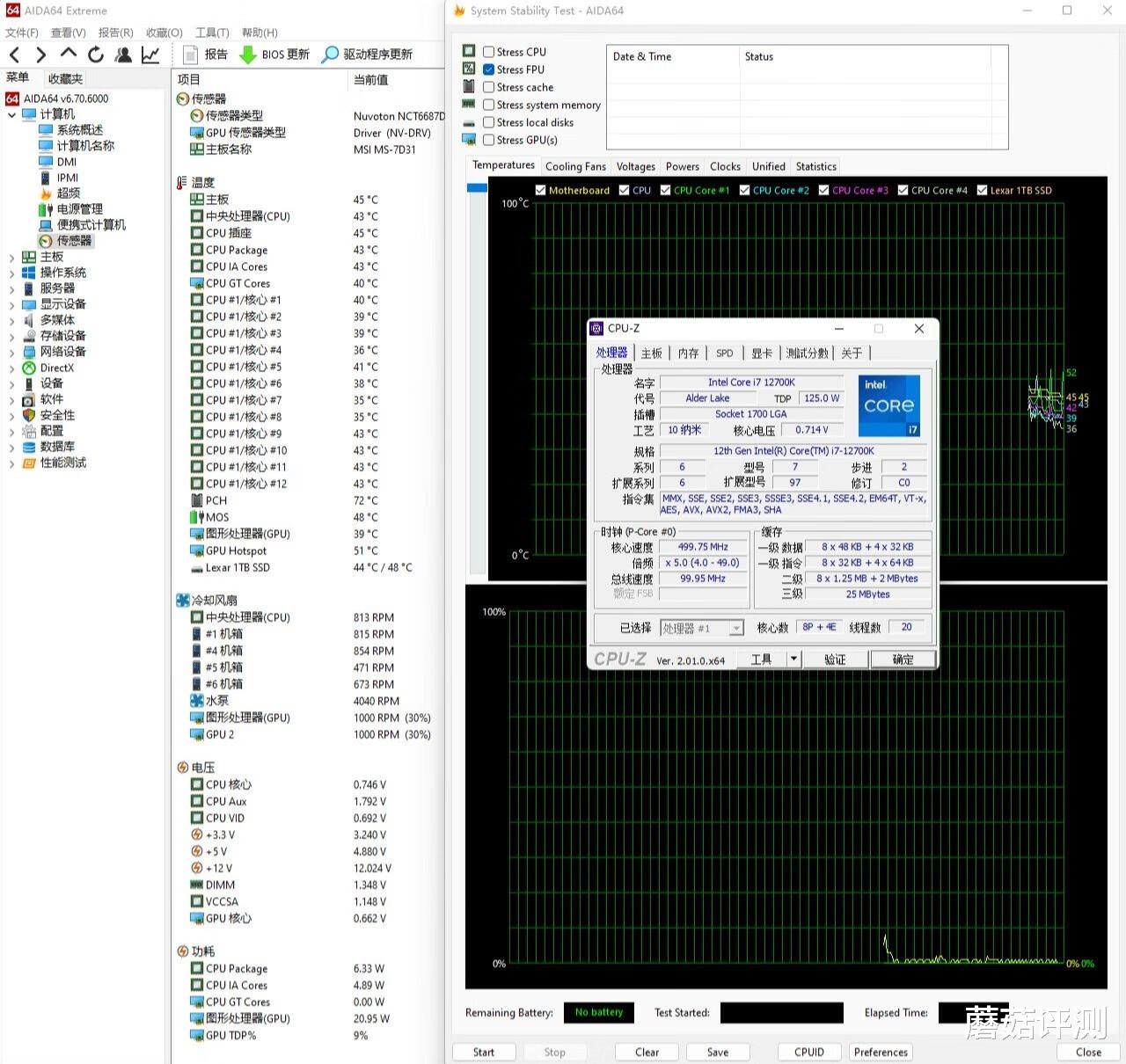Click the BIOS update green arrow icon

click(x=248, y=55)
